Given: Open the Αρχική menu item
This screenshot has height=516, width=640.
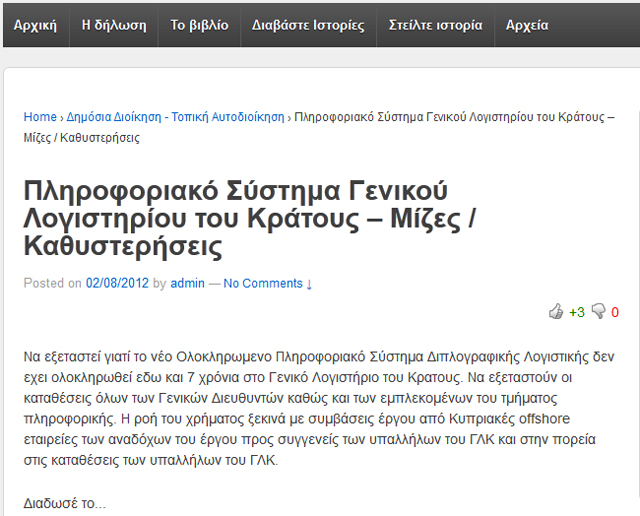Looking at the screenshot, I should [x=36, y=24].
